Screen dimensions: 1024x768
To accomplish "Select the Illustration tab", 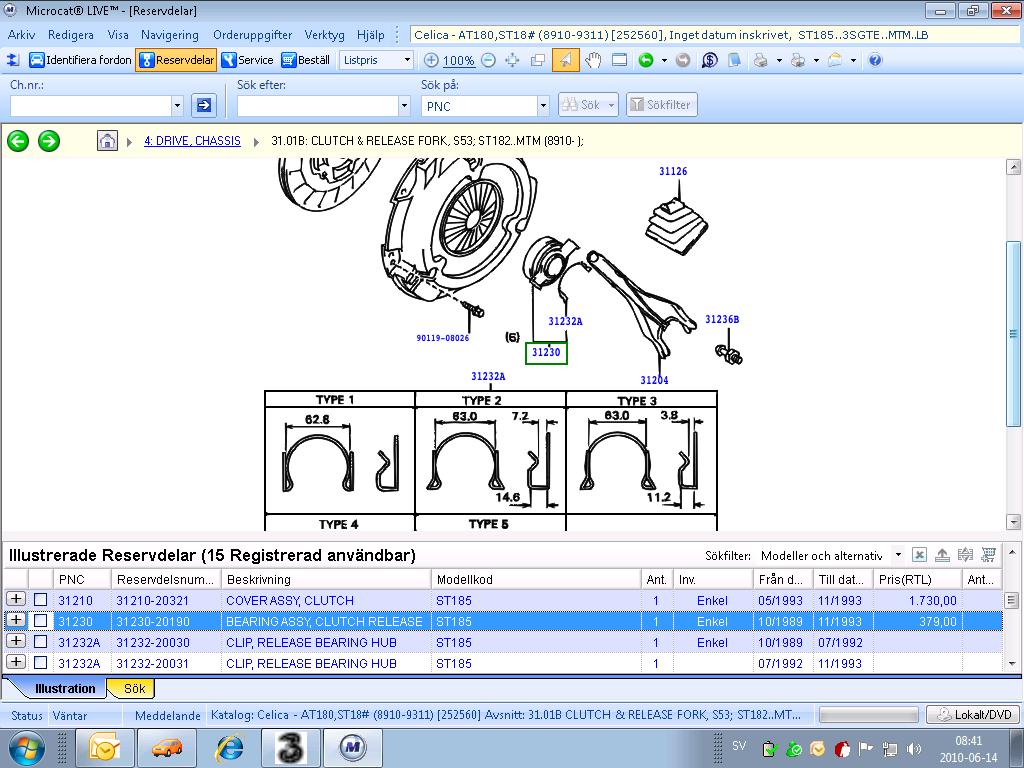I will 65,688.
